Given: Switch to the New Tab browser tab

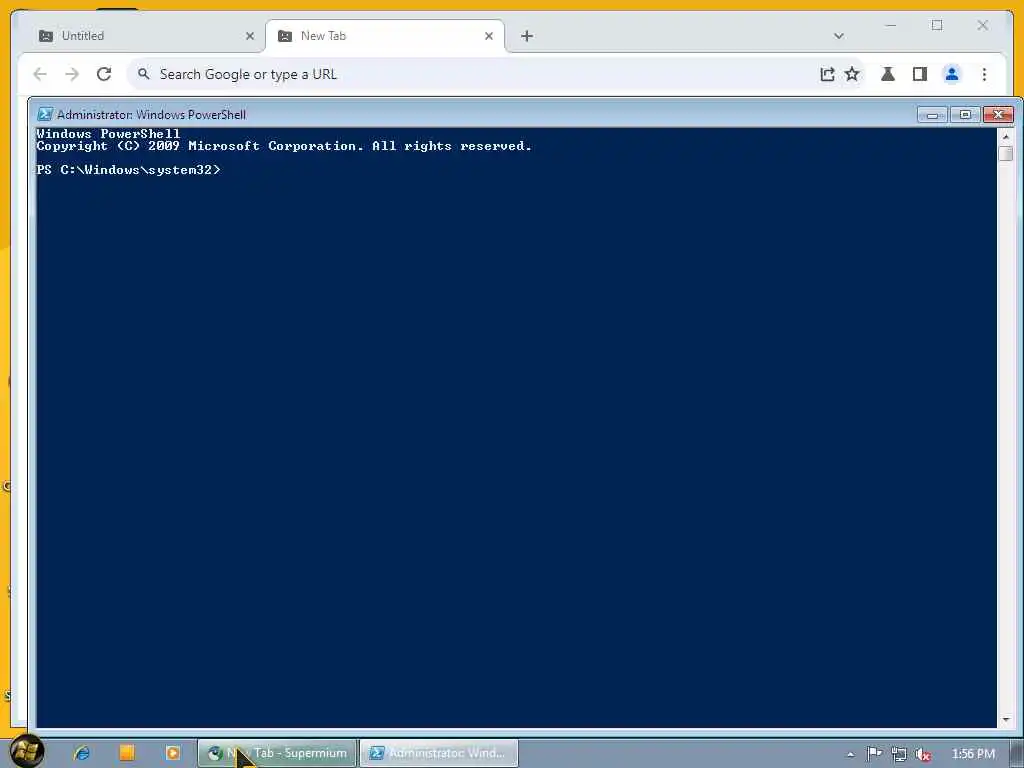Looking at the screenshot, I should click(x=385, y=36).
